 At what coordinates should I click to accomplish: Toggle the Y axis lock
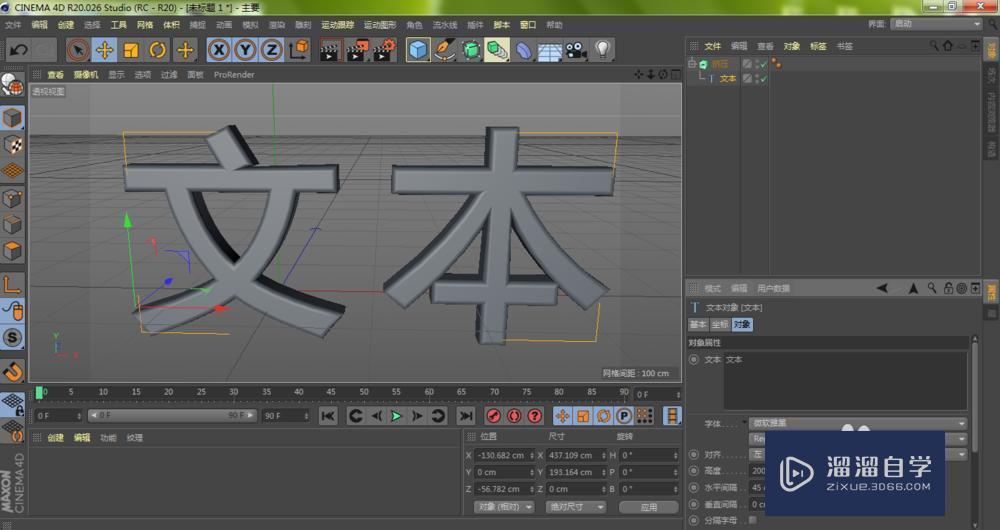click(x=246, y=50)
